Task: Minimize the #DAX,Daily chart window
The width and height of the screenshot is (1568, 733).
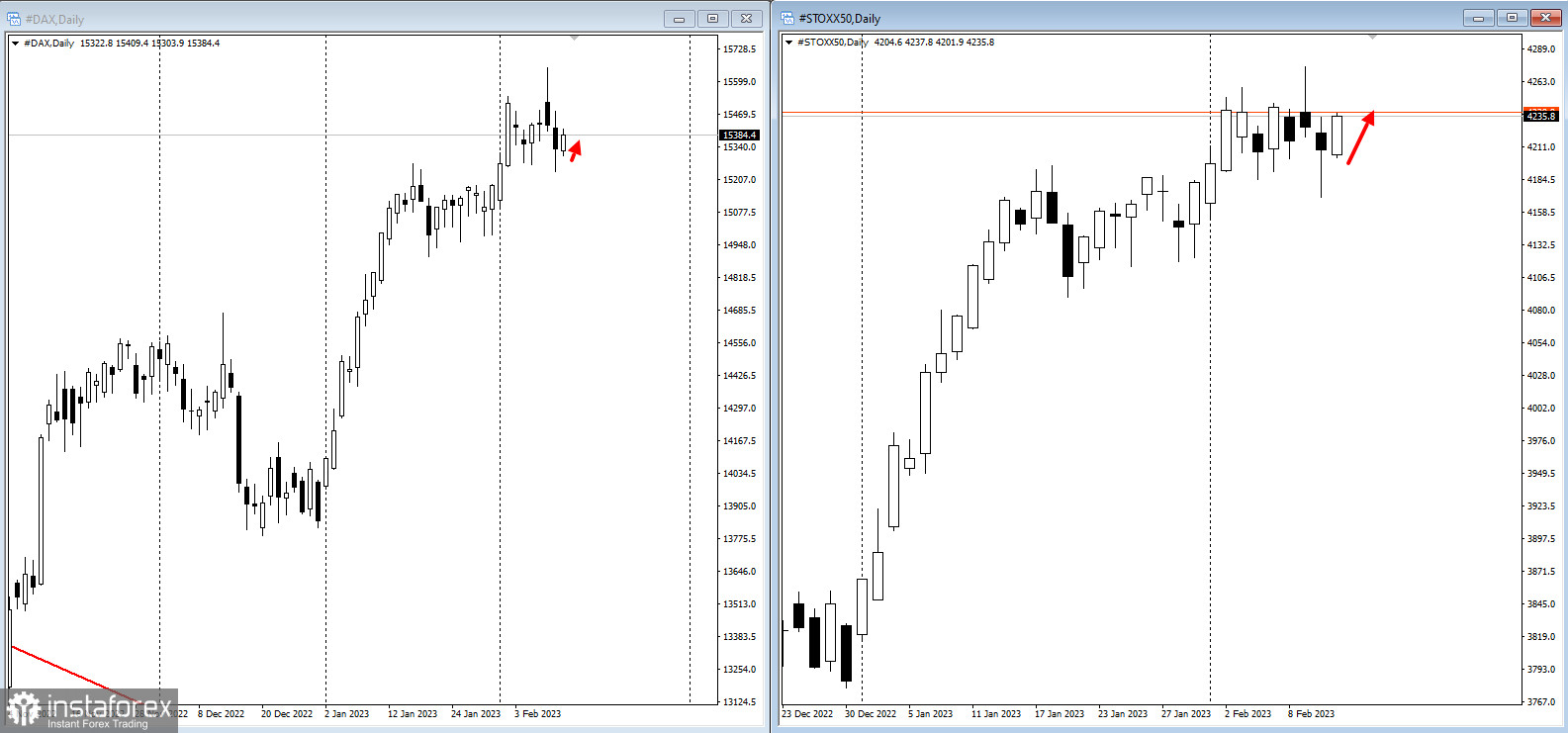Action: point(680,18)
